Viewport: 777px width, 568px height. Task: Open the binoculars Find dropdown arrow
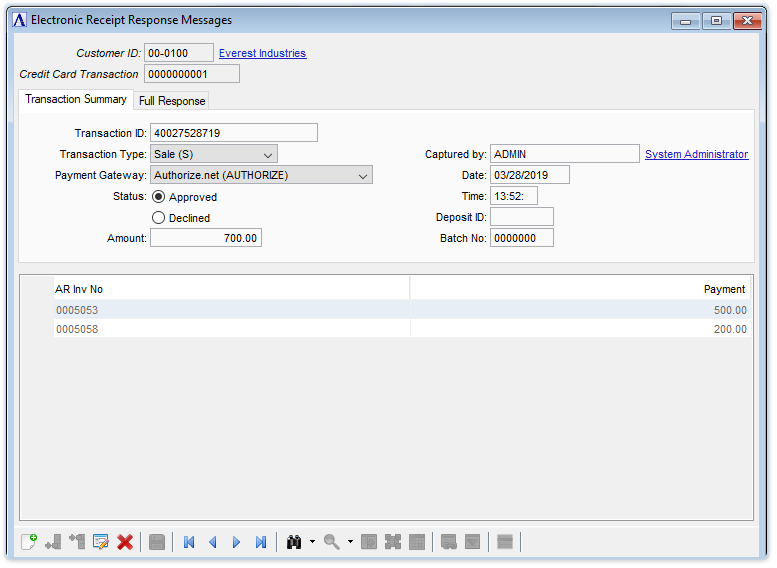[x=312, y=542]
